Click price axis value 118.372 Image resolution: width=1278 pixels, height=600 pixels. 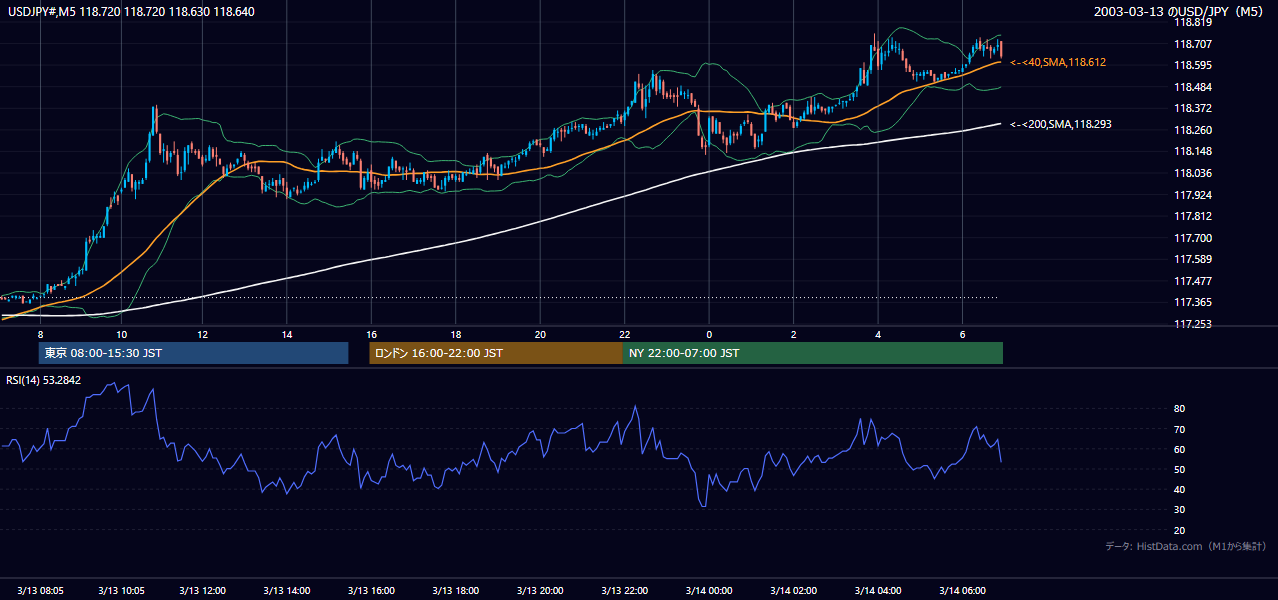1191,108
